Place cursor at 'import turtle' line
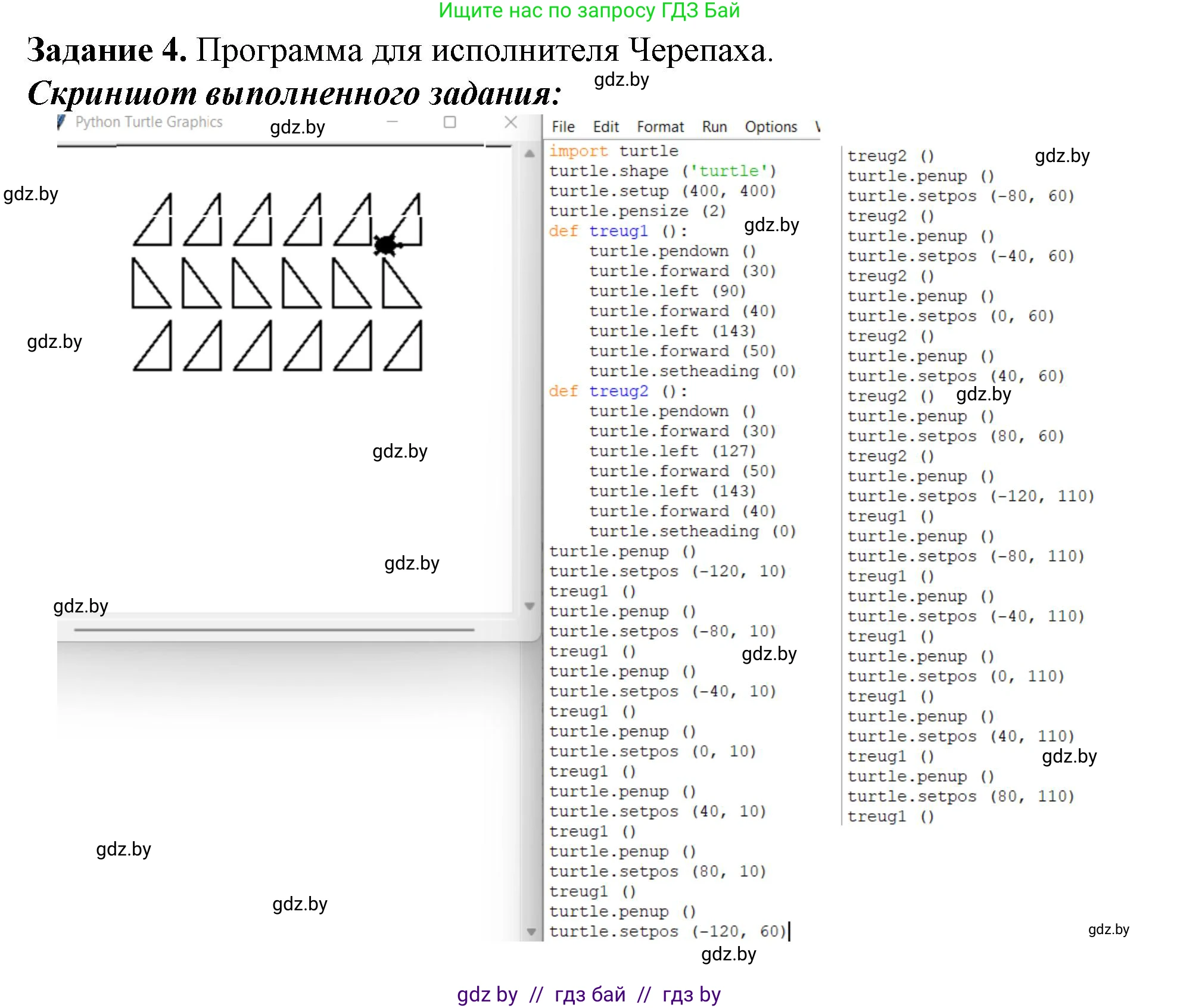This screenshot has height=1008, width=1180. [613, 151]
